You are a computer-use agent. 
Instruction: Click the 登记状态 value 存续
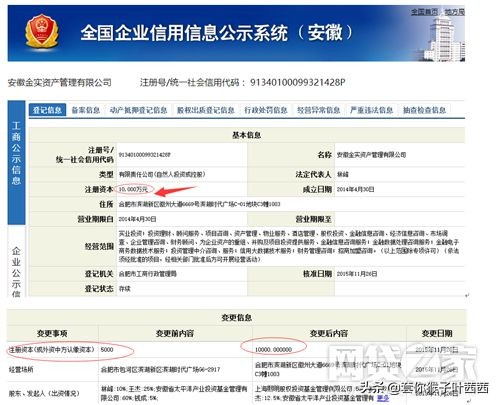pos(125,289)
